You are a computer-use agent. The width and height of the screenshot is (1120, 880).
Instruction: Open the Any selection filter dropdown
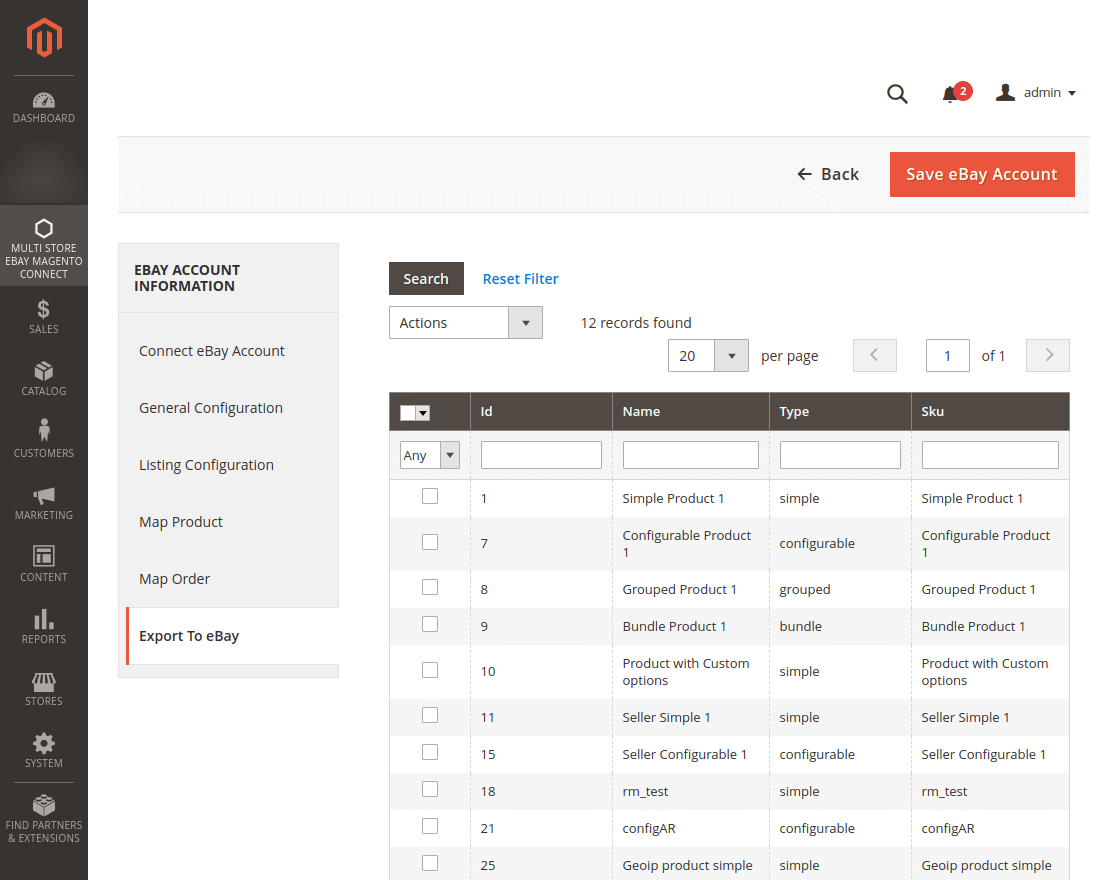click(430, 455)
